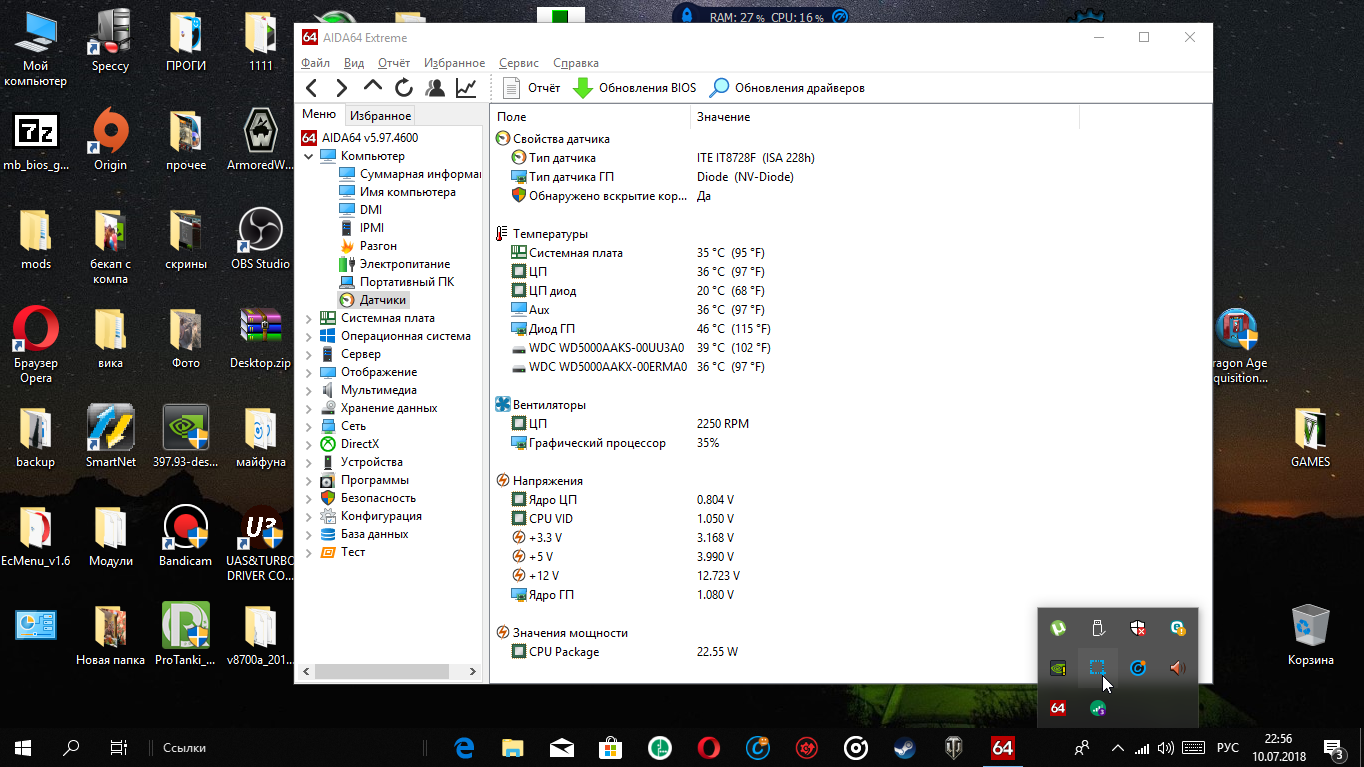Go forward with the toolbar right arrow
1364x767 pixels.
[x=342, y=88]
